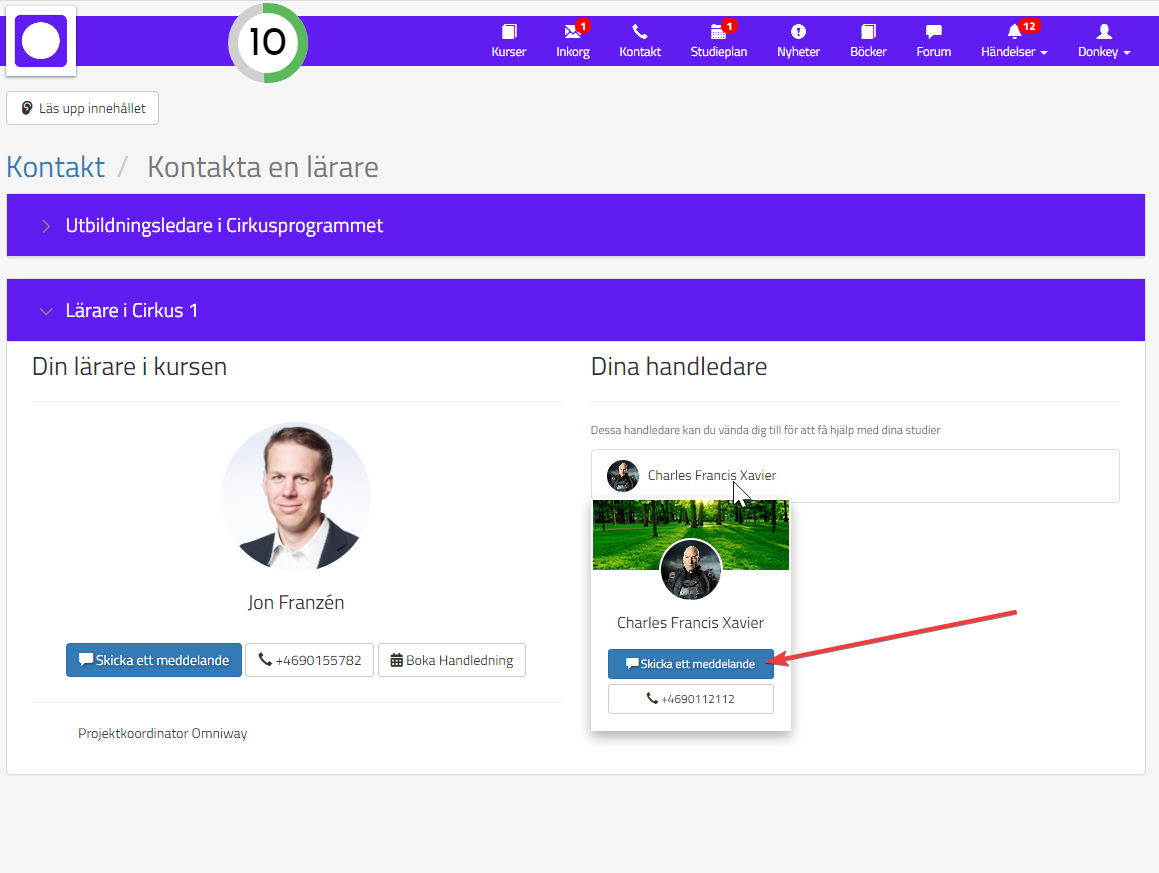Send a message to Jon Franzén
This screenshot has width=1159, height=873.
coord(154,660)
